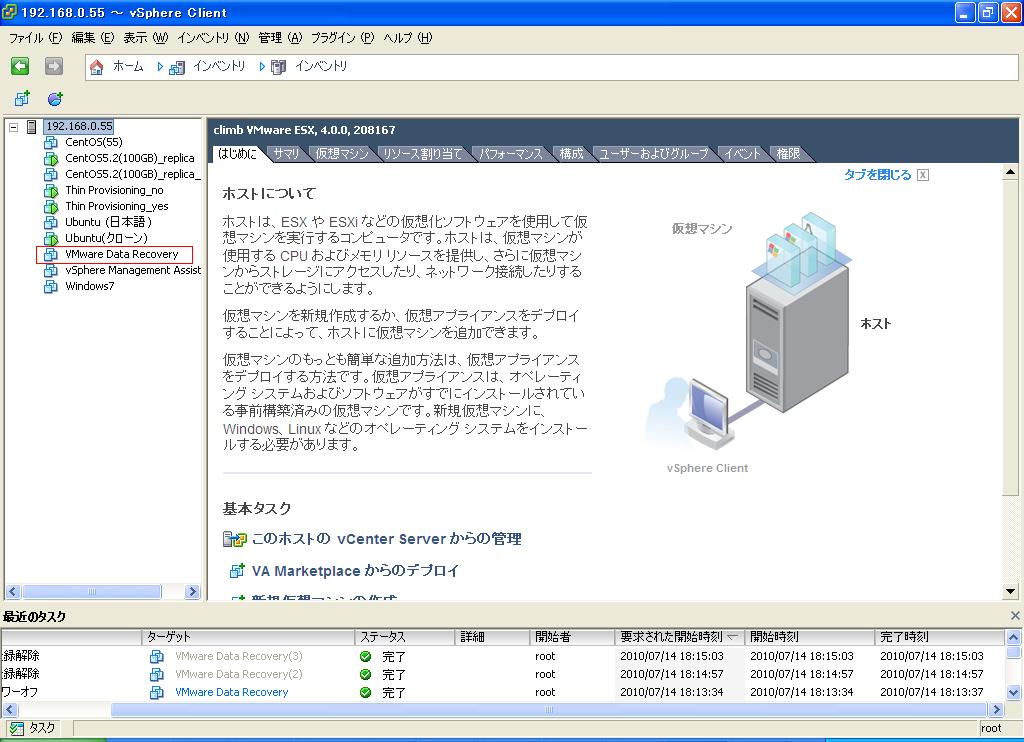Switch to the リソース割り当て tab
This screenshot has width=1024, height=742.
click(x=423, y=153)
